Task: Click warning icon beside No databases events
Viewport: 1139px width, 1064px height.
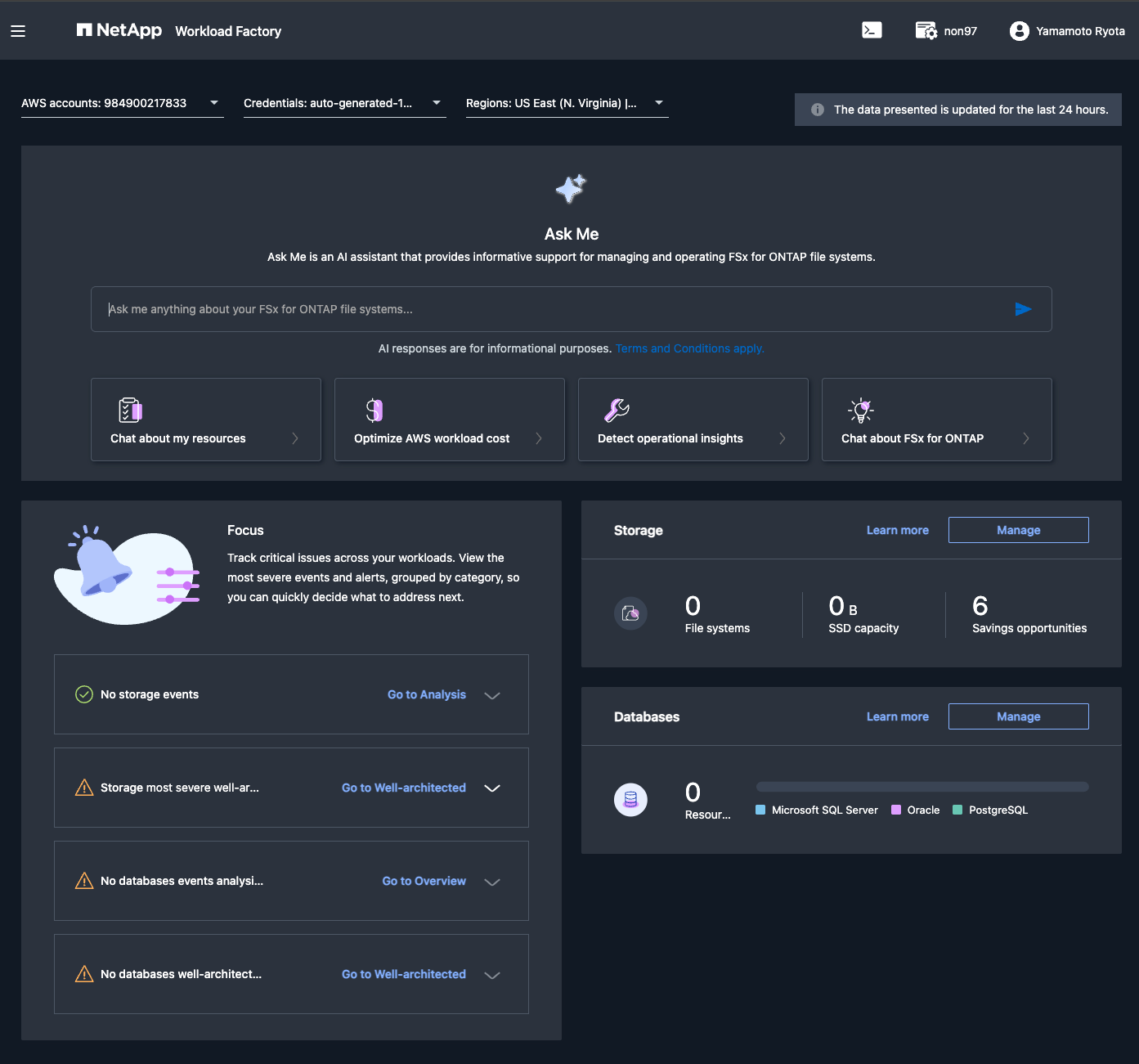Action: pos(84,881)
